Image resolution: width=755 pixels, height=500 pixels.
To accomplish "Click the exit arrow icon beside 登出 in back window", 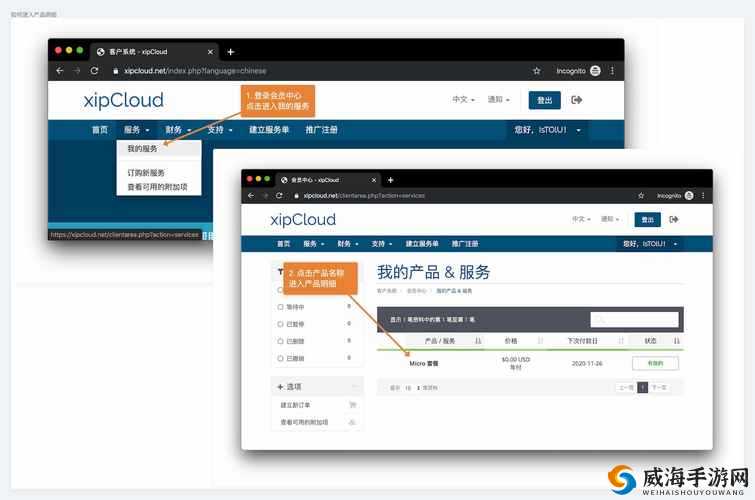I will [576, 100].
